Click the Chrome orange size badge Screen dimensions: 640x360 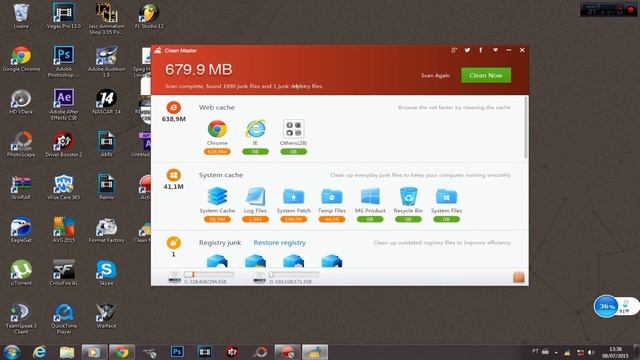217,152
